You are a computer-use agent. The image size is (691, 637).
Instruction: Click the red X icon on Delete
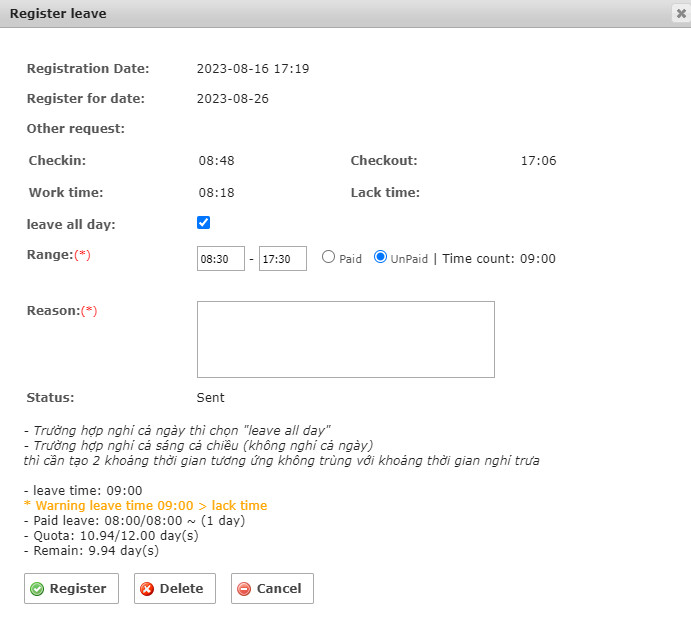click(147, 589)
